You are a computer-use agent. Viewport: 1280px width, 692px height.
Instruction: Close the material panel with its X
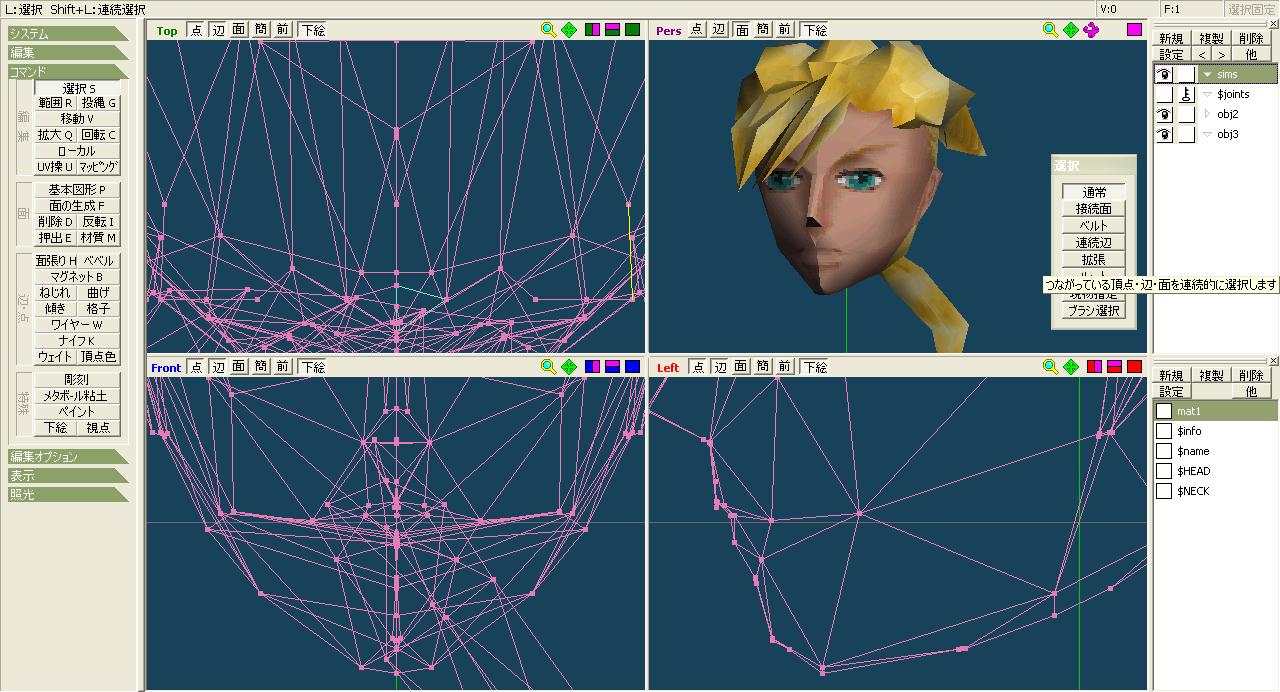tap(1273, 361)
